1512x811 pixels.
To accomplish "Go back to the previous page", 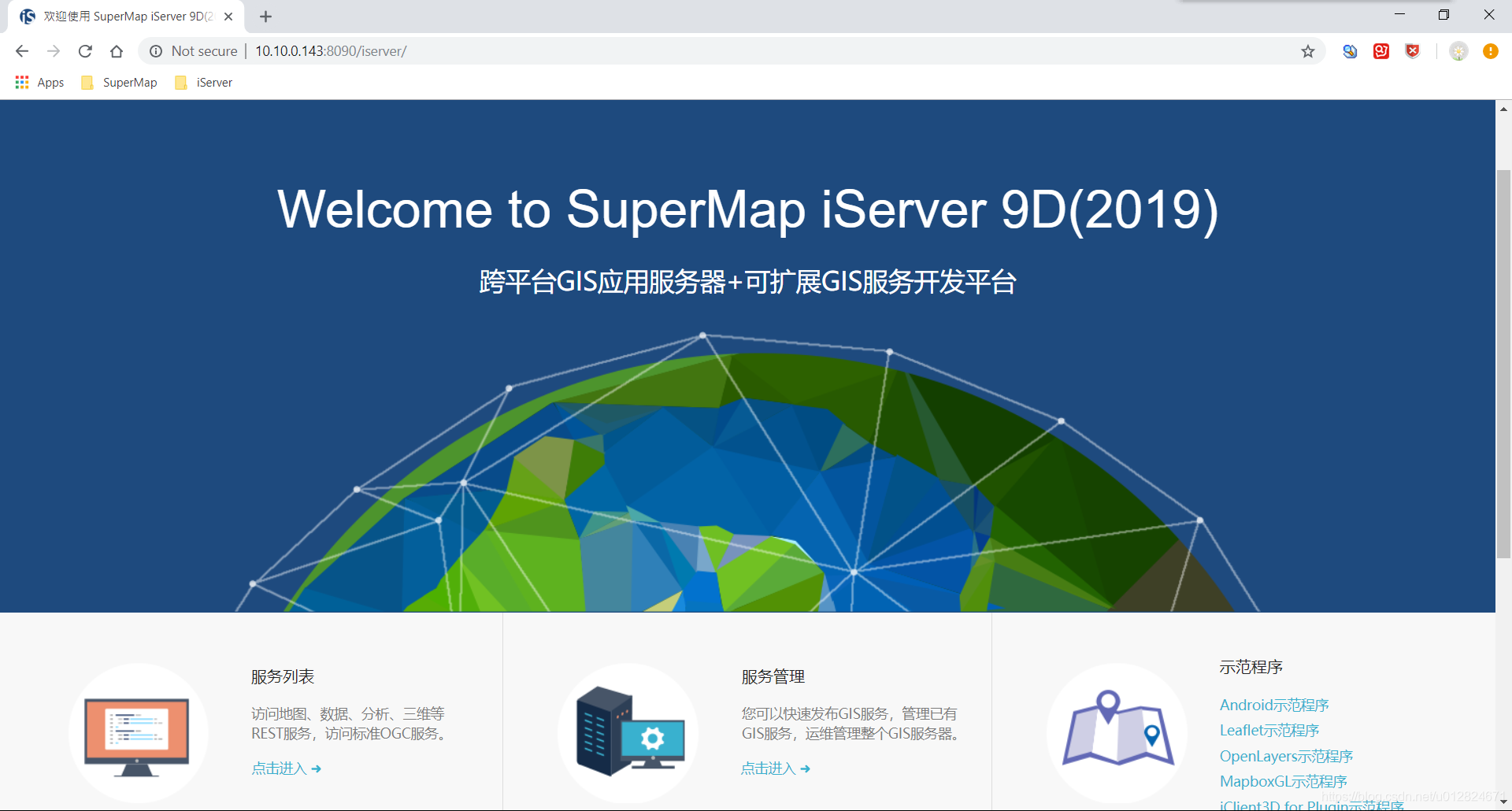I will click(22, 51).
